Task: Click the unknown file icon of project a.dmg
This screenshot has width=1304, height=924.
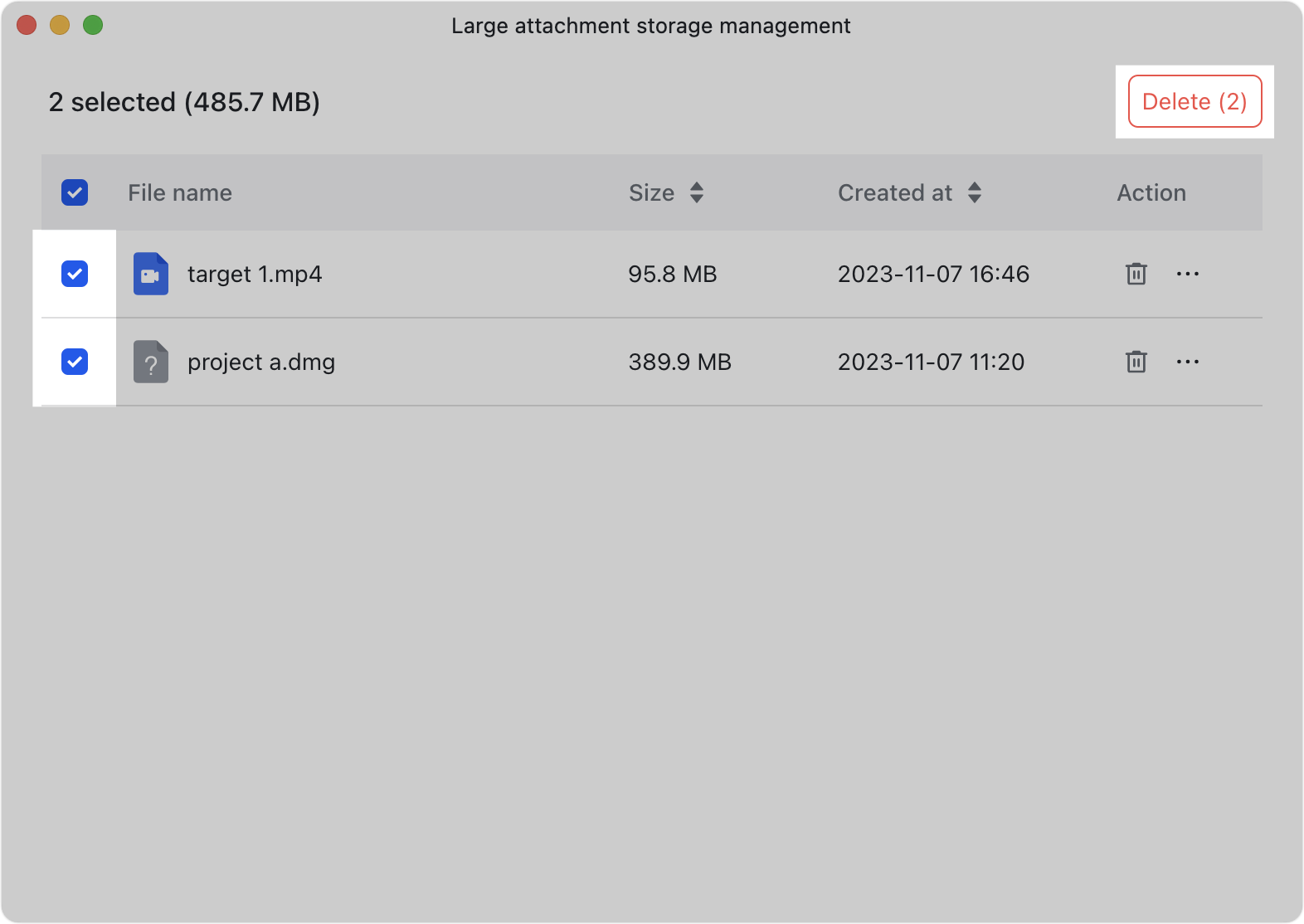Action: coord(151,362)
